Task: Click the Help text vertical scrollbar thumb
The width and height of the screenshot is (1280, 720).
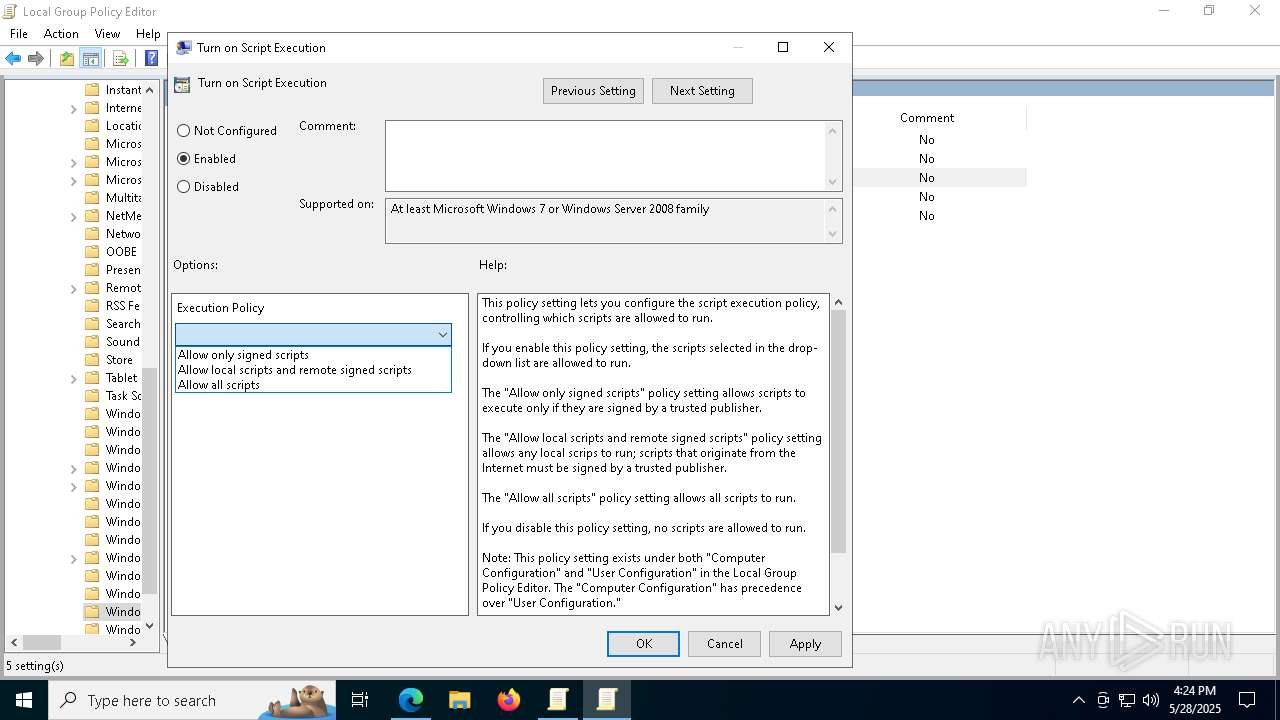Action: [838, 431]
